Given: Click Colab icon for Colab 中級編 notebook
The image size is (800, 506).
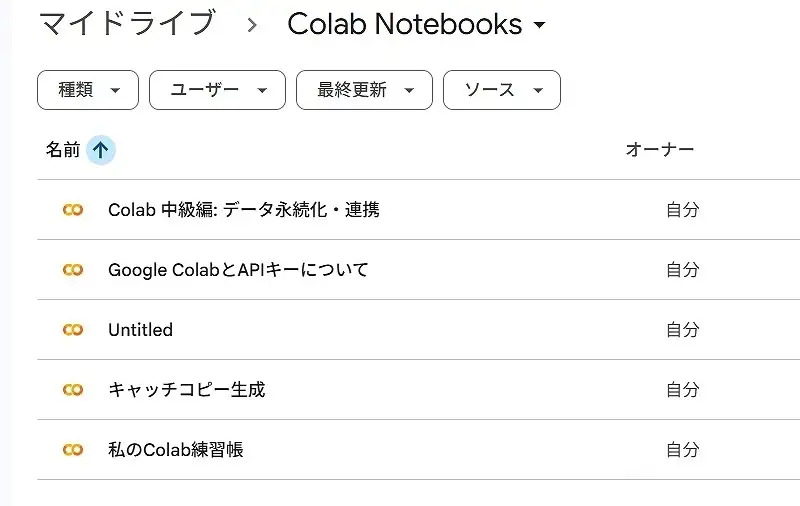Looking at the screenshot, I should coord(73,210).
